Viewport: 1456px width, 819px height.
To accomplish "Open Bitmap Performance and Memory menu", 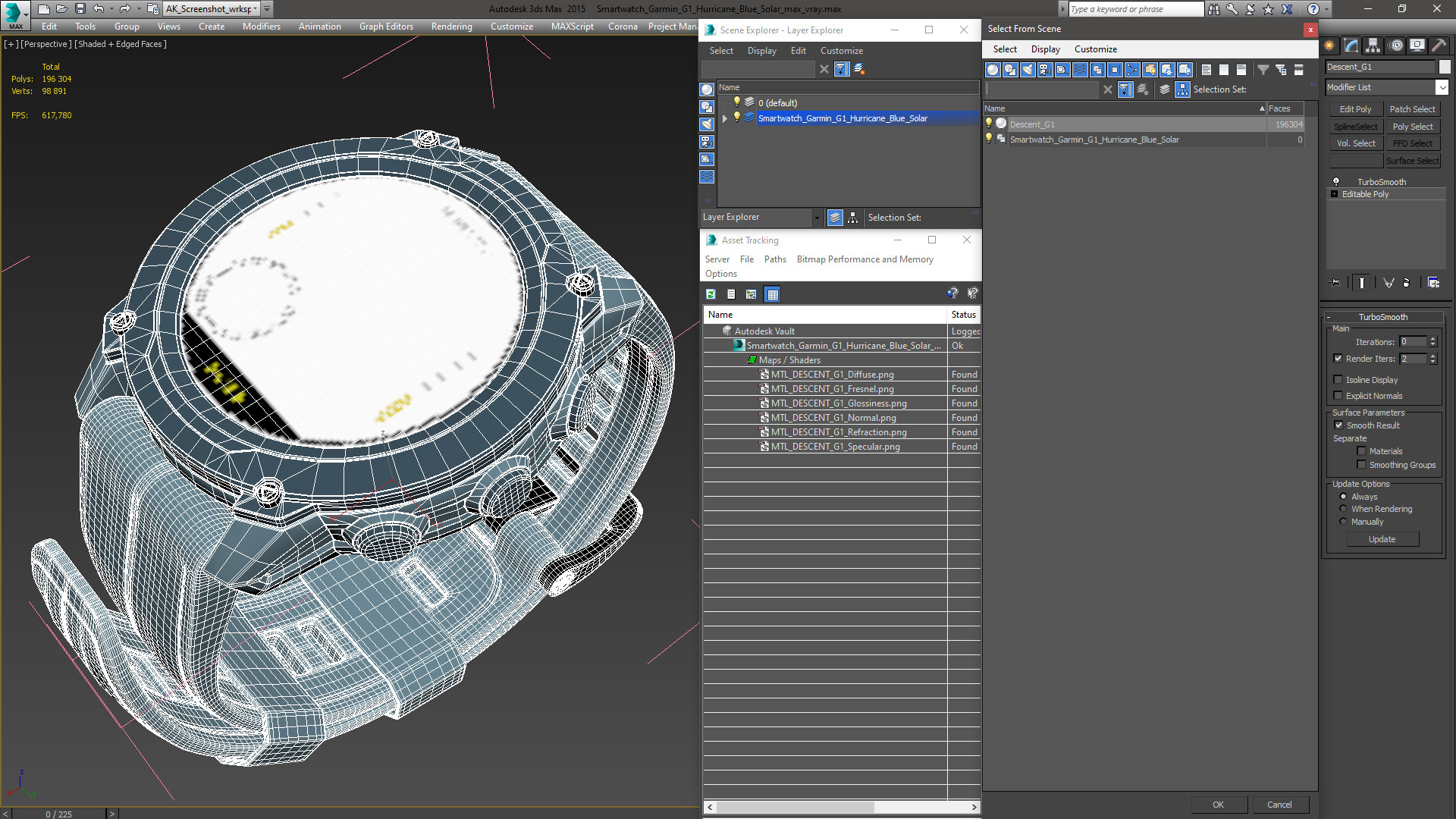I will pos(864,259).
